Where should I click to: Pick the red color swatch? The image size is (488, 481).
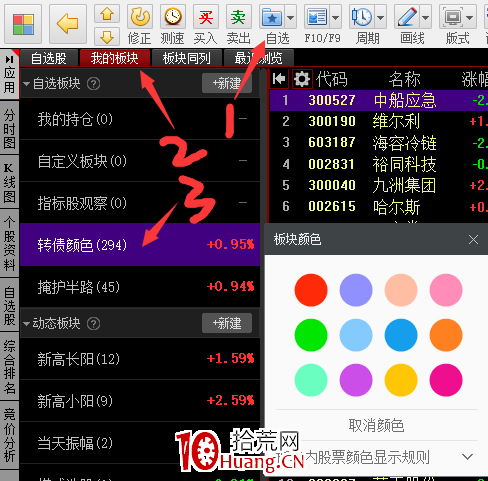(x=311, y=290)
